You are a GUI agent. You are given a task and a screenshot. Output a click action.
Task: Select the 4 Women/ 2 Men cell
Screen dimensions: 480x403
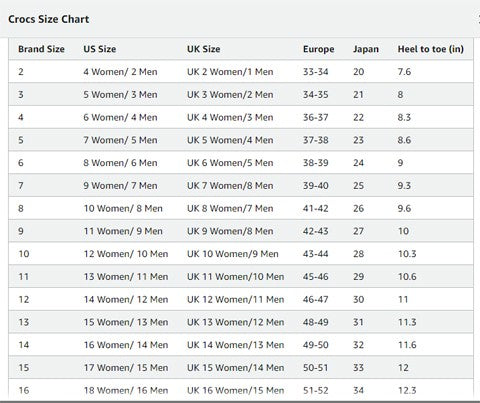[120, 72]
